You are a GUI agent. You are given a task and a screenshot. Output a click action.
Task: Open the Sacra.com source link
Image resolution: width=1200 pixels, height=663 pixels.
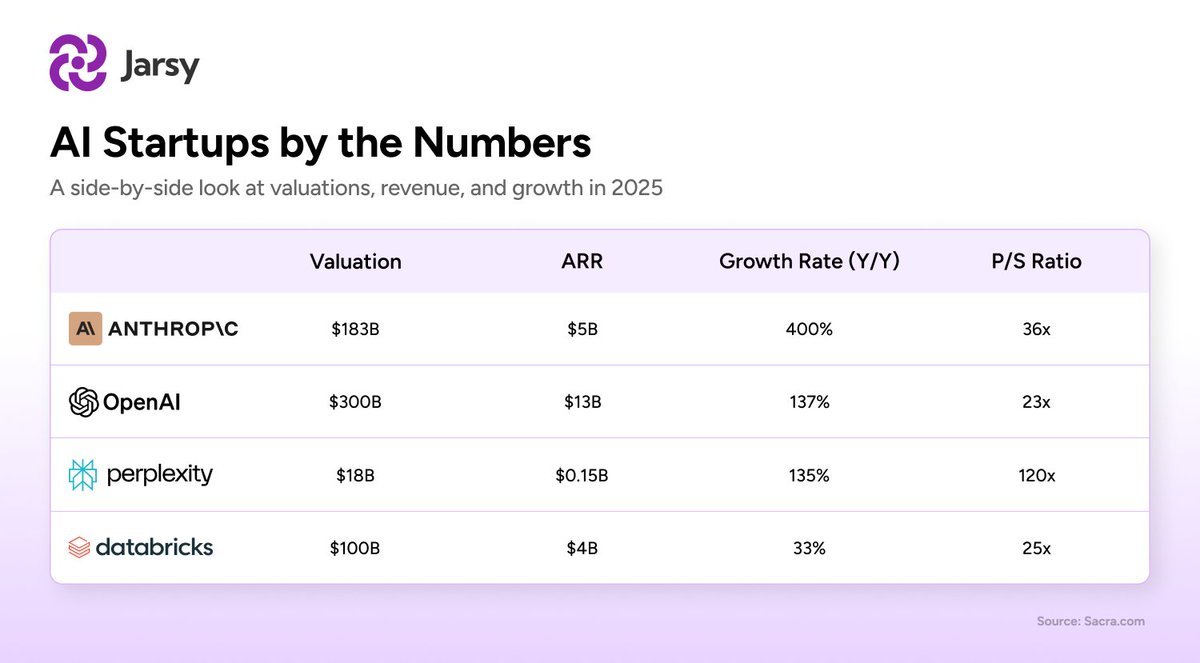(x=1090, y=621)
